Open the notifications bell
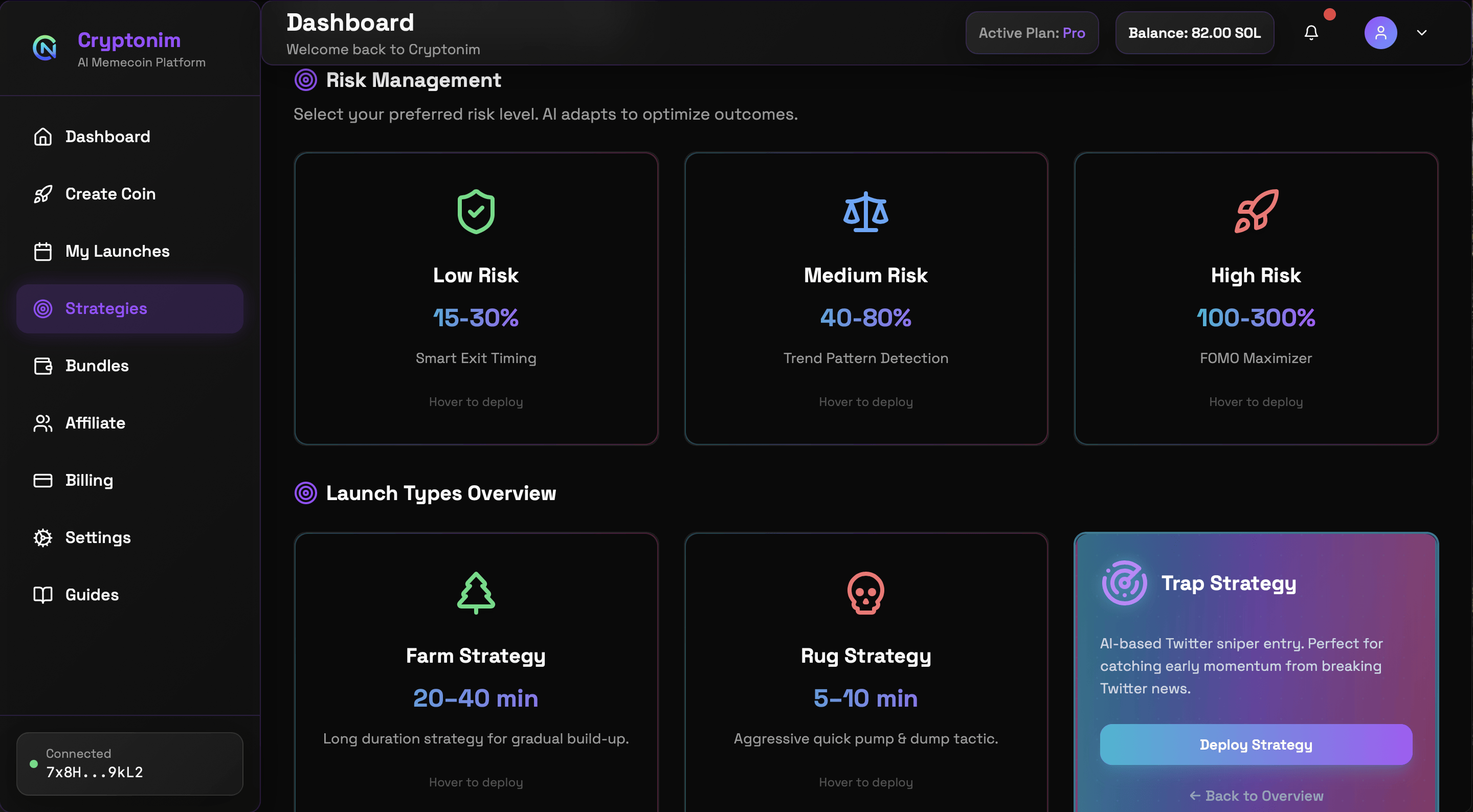 1310,33
